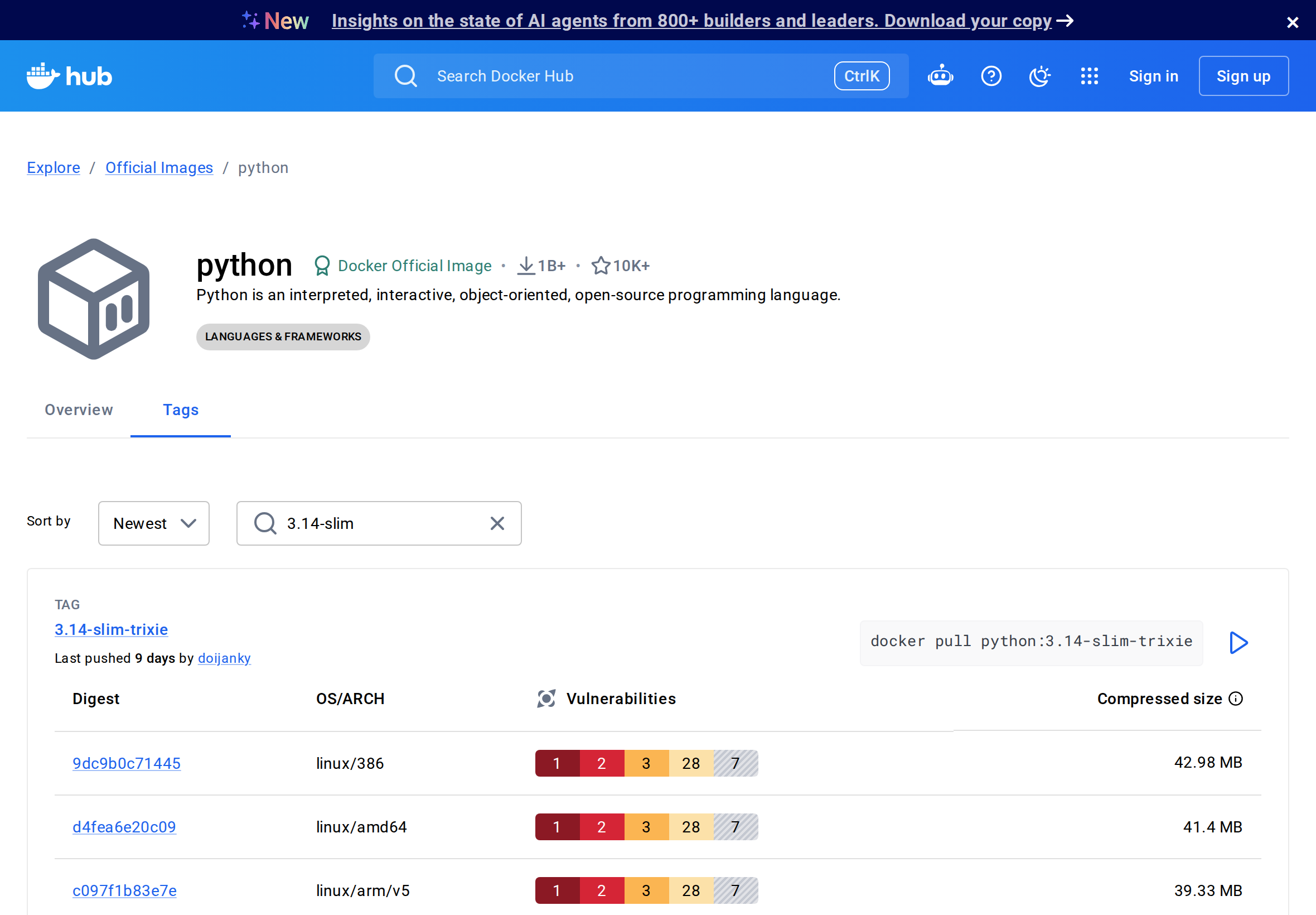Click the magnifier icon in tag filter

pos(265,523)
